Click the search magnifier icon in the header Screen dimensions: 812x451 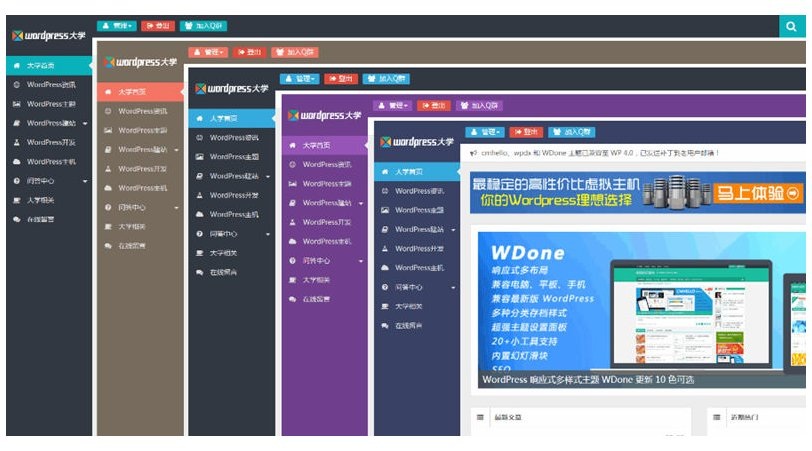point(791,26)
